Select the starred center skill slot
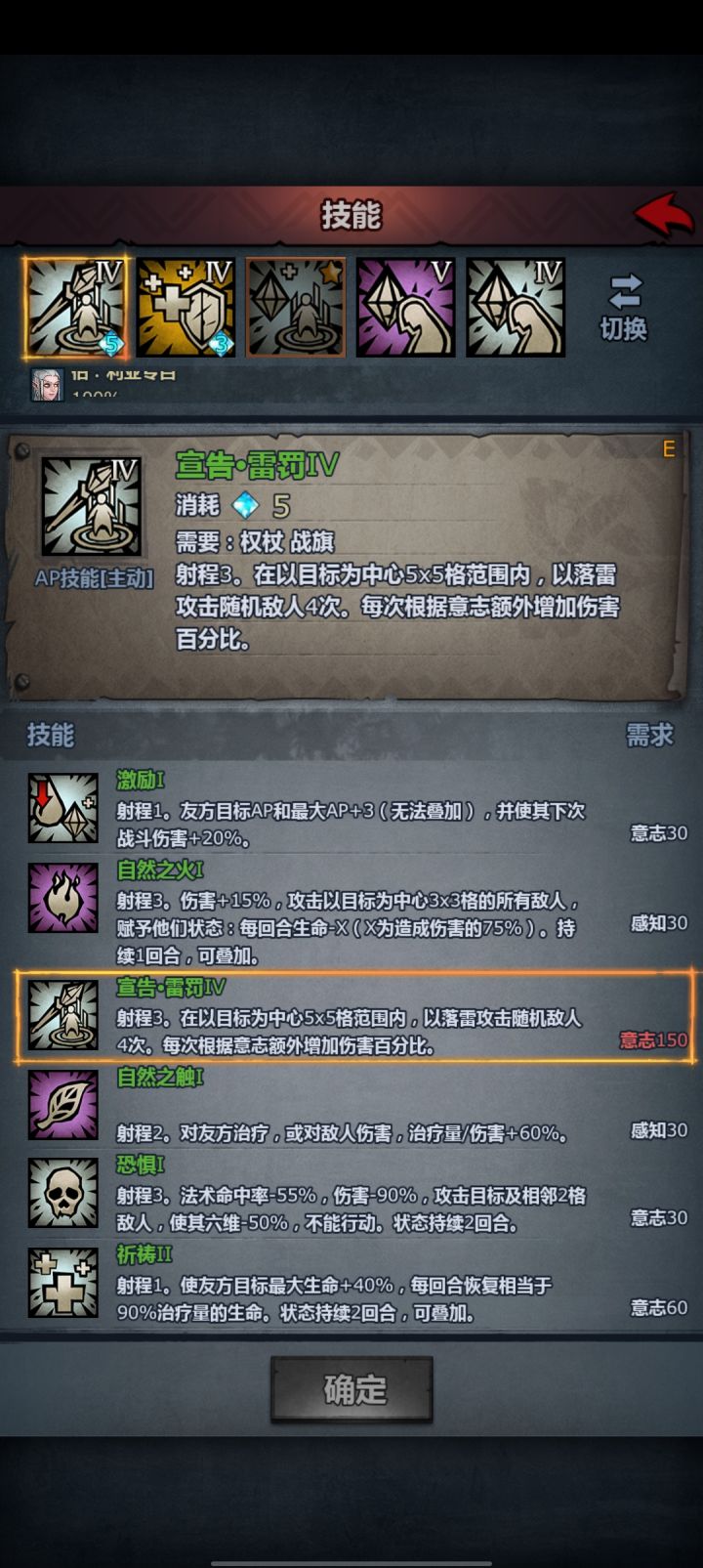Viewport: 703px width, 1568px height. (x=296, y=308)
